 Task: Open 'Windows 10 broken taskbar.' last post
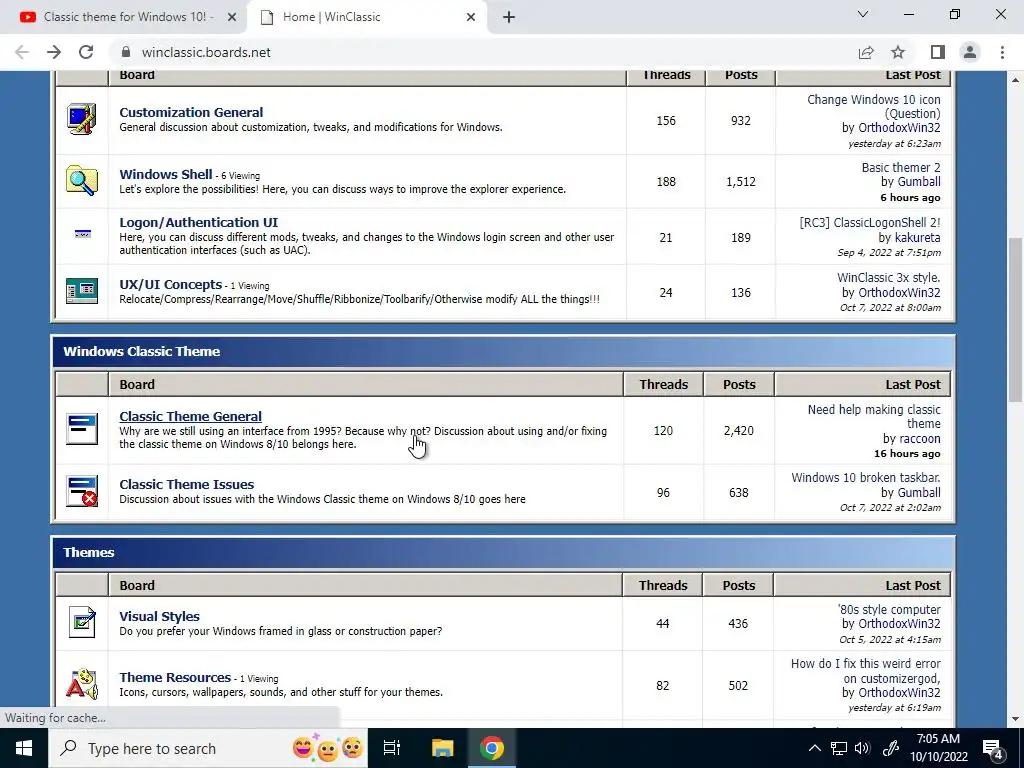[866, 477]
